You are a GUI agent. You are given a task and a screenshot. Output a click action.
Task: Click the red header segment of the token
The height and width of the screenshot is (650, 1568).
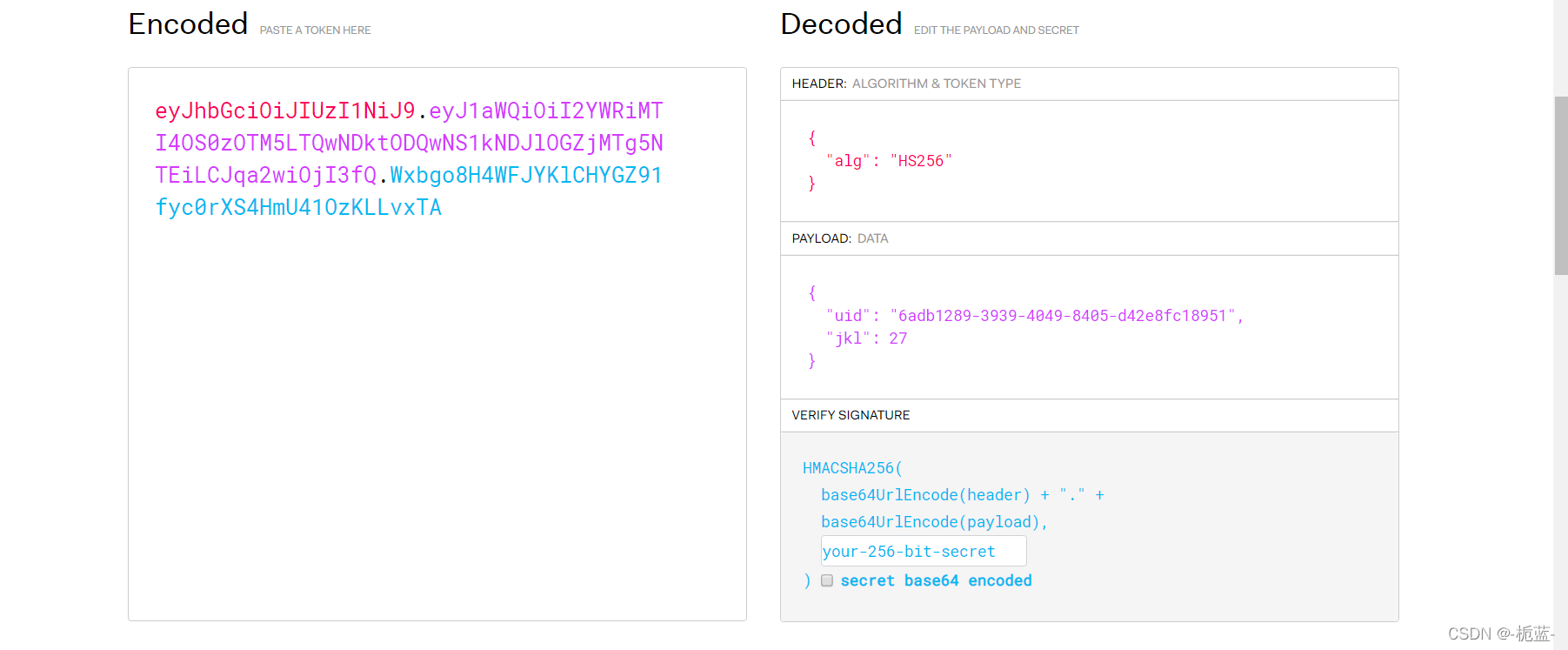pyautogui.click(x=285, y=111)
